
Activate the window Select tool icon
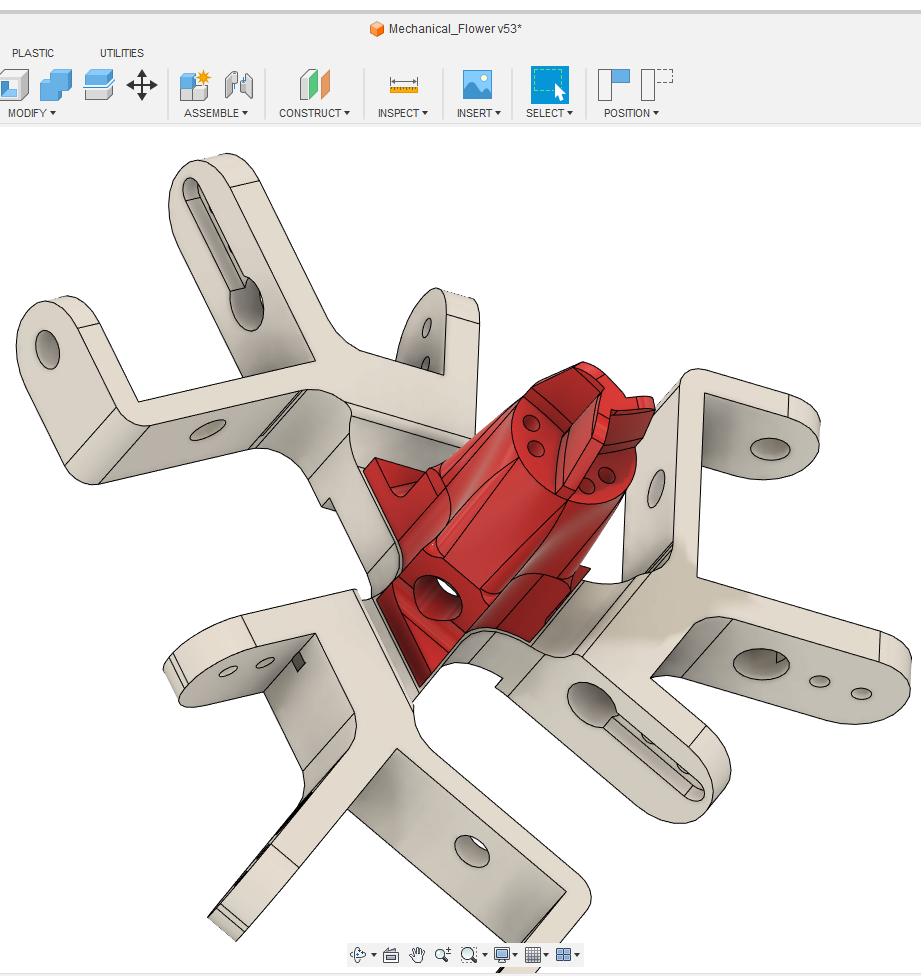pos(549,85)
